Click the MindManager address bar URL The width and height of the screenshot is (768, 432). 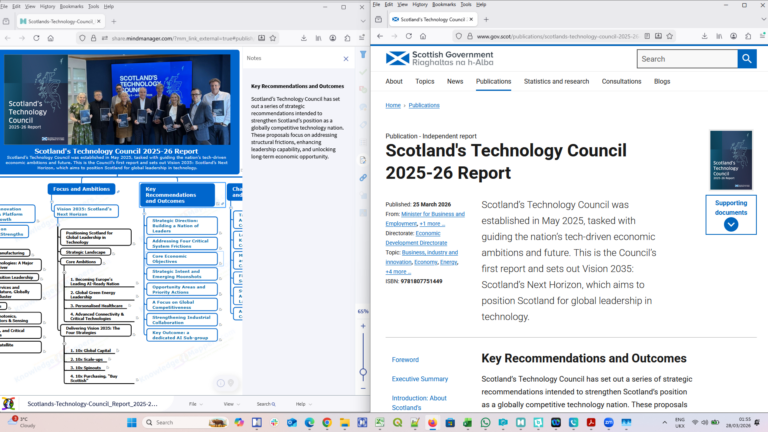[182, 38]
